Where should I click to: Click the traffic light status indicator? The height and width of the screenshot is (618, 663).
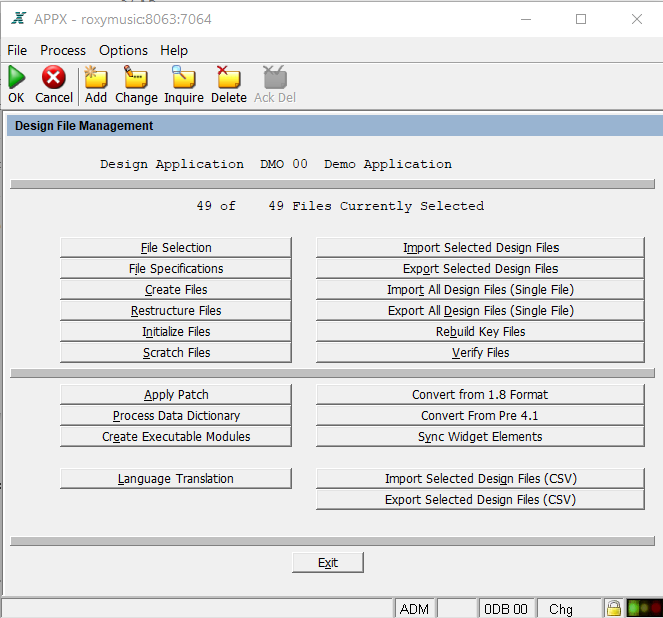644,608
